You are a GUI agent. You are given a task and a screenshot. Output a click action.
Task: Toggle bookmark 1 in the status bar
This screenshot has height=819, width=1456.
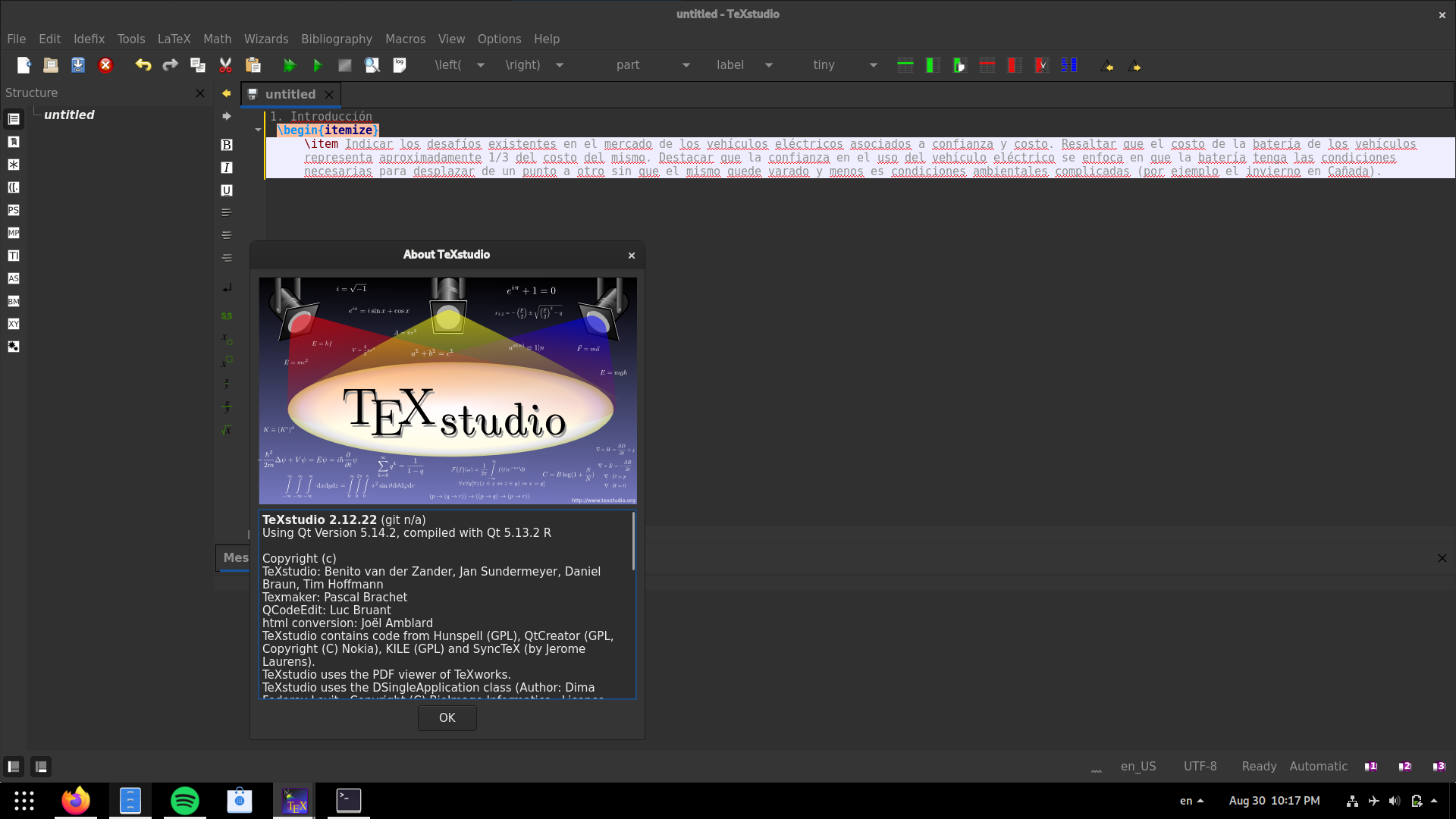[x=1371, y=767]
